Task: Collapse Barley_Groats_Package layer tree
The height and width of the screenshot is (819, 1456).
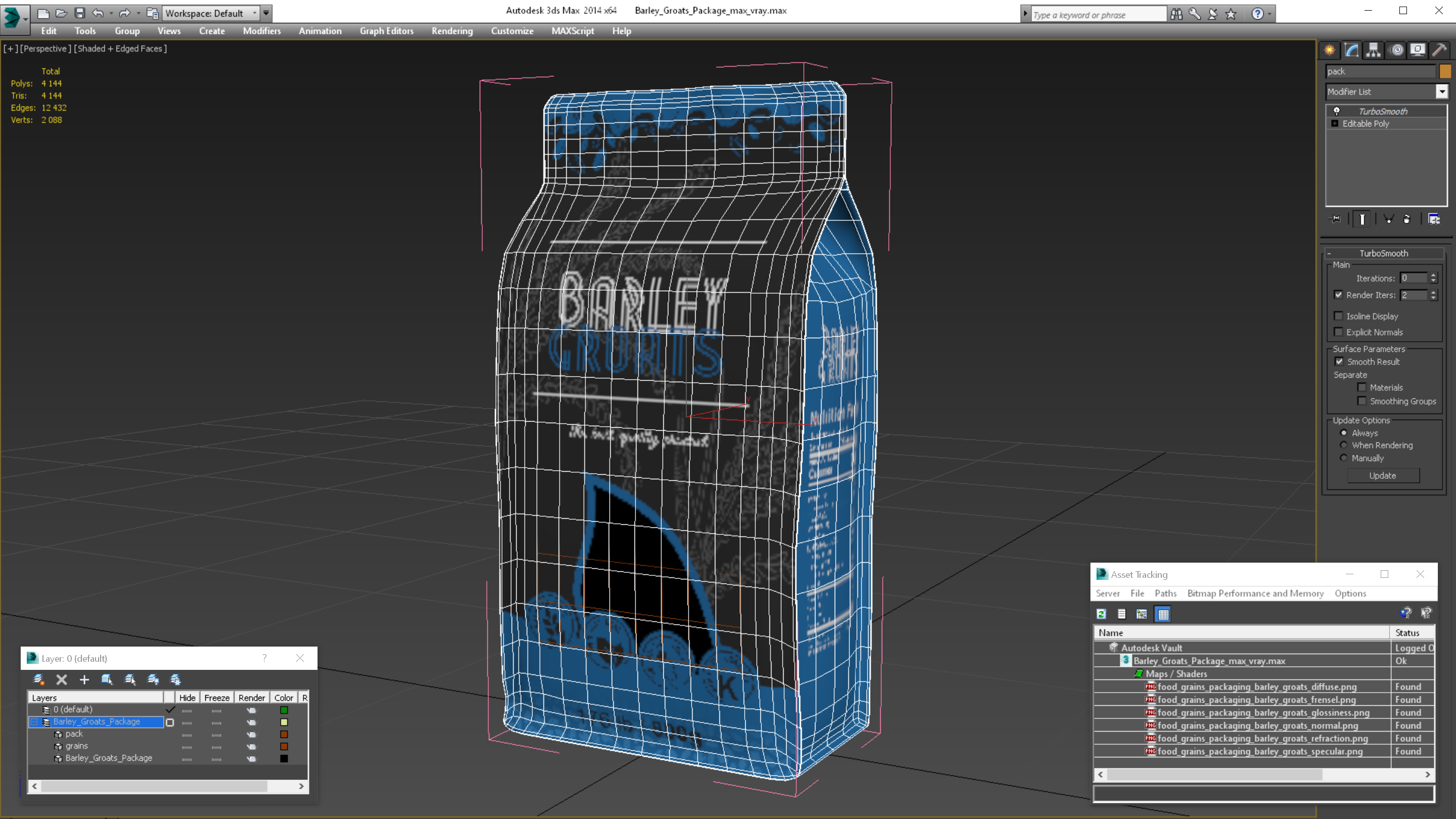Action: 34,722
